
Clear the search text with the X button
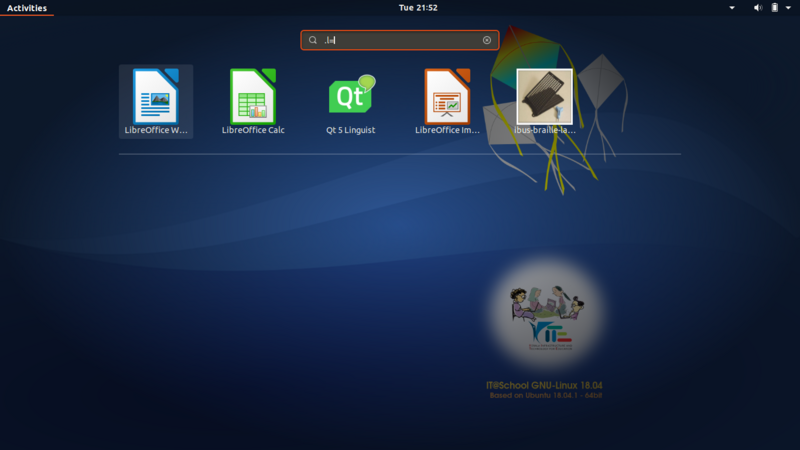[487, 40]
